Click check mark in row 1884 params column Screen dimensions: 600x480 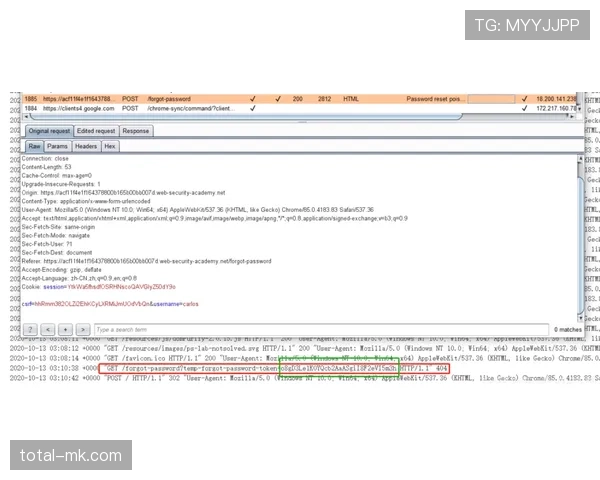[x=253, y=108]
